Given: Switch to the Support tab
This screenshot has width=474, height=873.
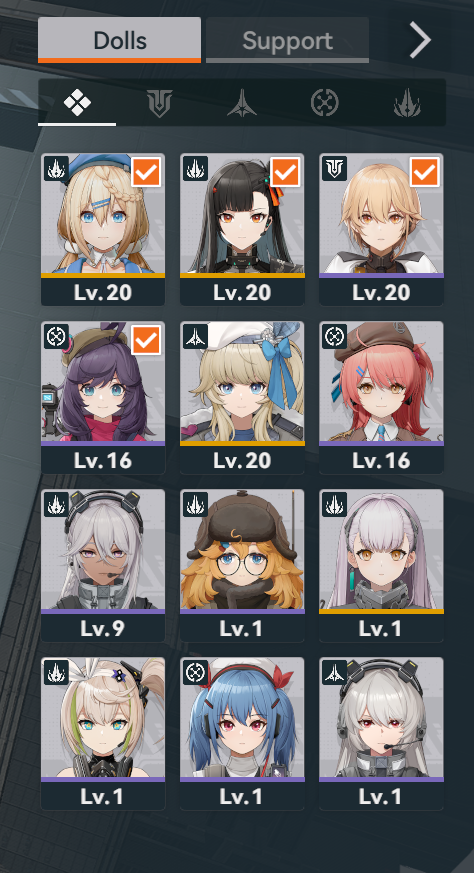Looking at the screenshot, I should tap(287, 40).
